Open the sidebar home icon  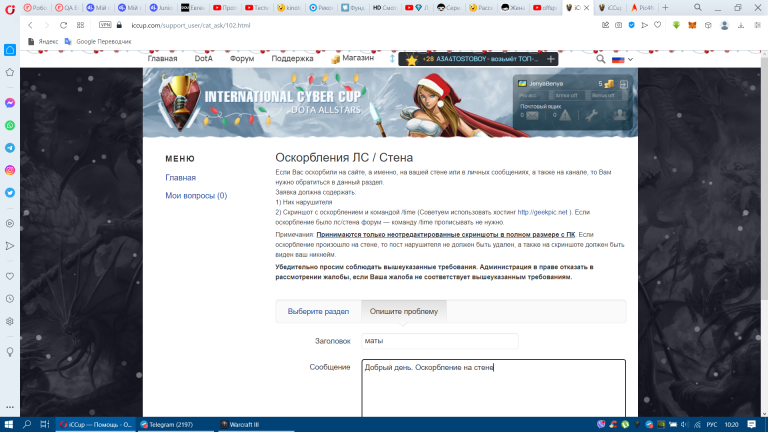[10, 50]
